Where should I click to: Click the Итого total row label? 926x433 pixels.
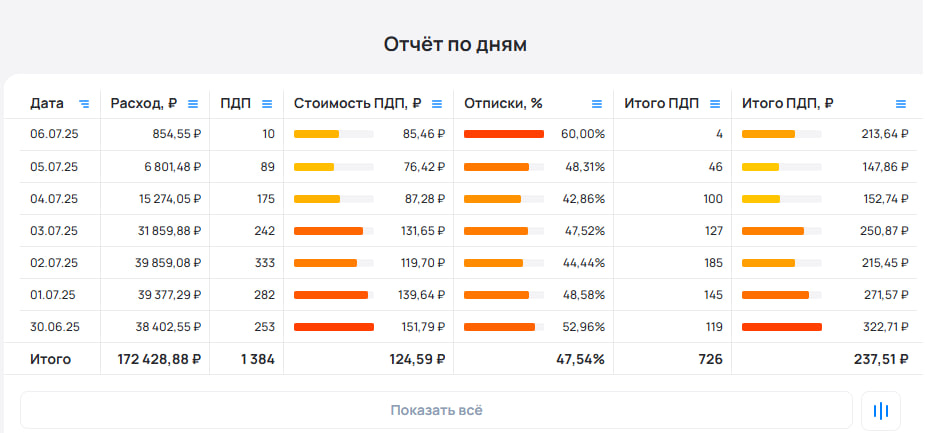tap(51, 358)
